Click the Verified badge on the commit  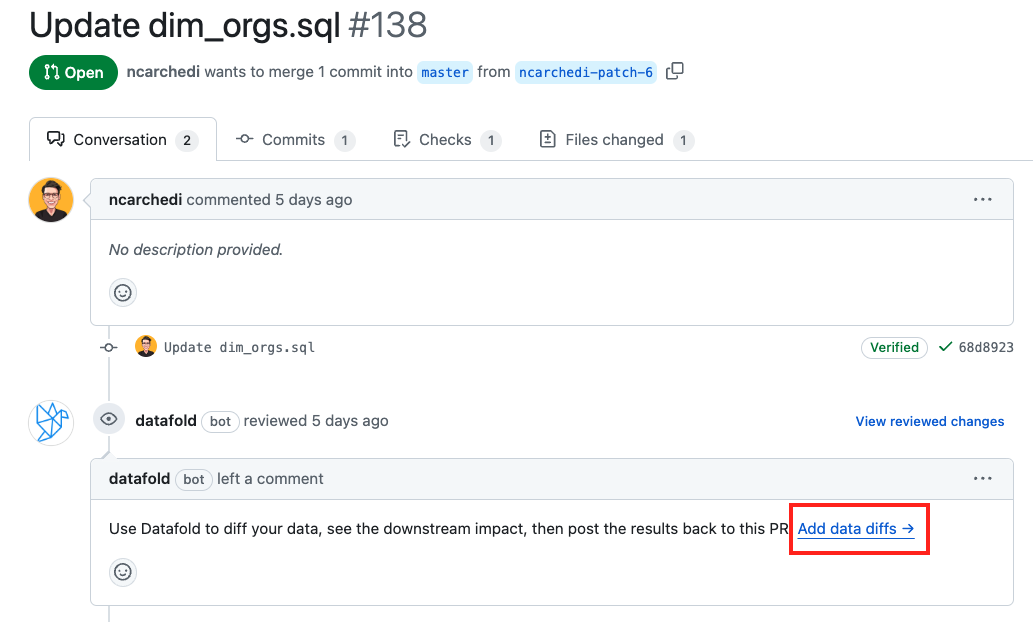coord(894,347)
